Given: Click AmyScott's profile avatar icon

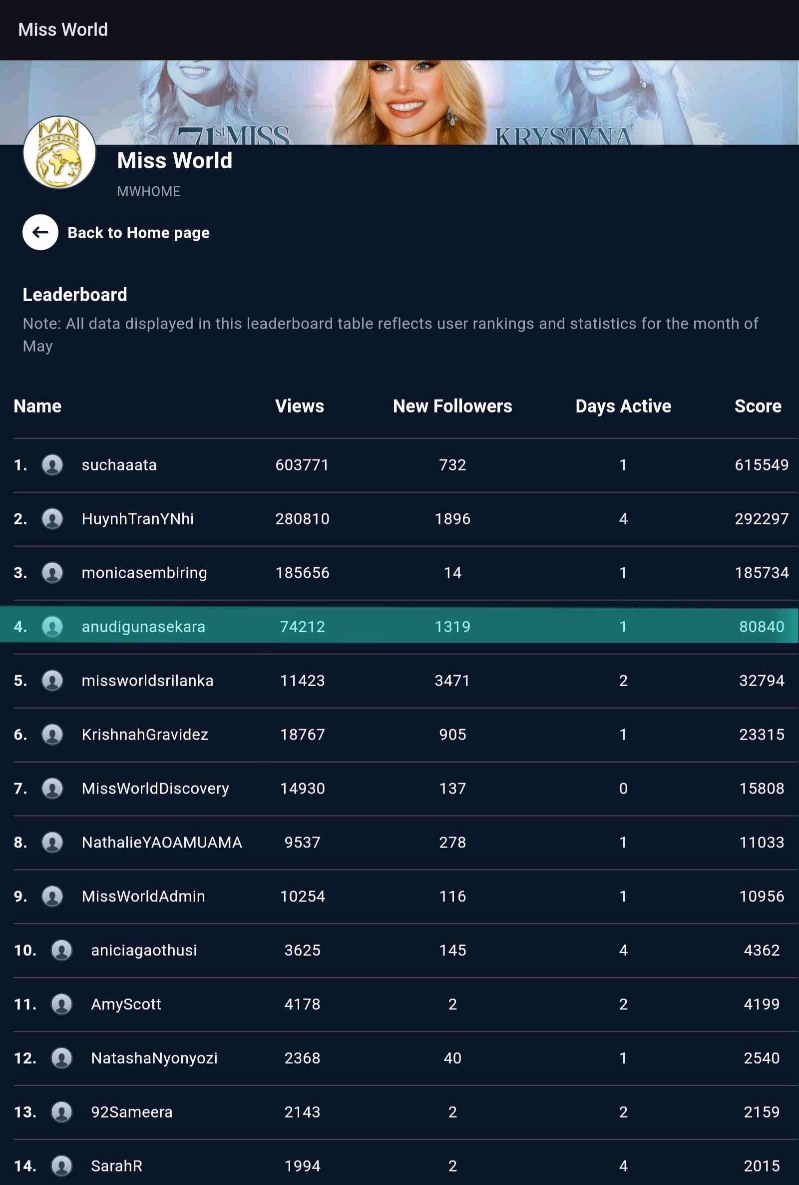Looking at the screenshot, I should 61,1004.
